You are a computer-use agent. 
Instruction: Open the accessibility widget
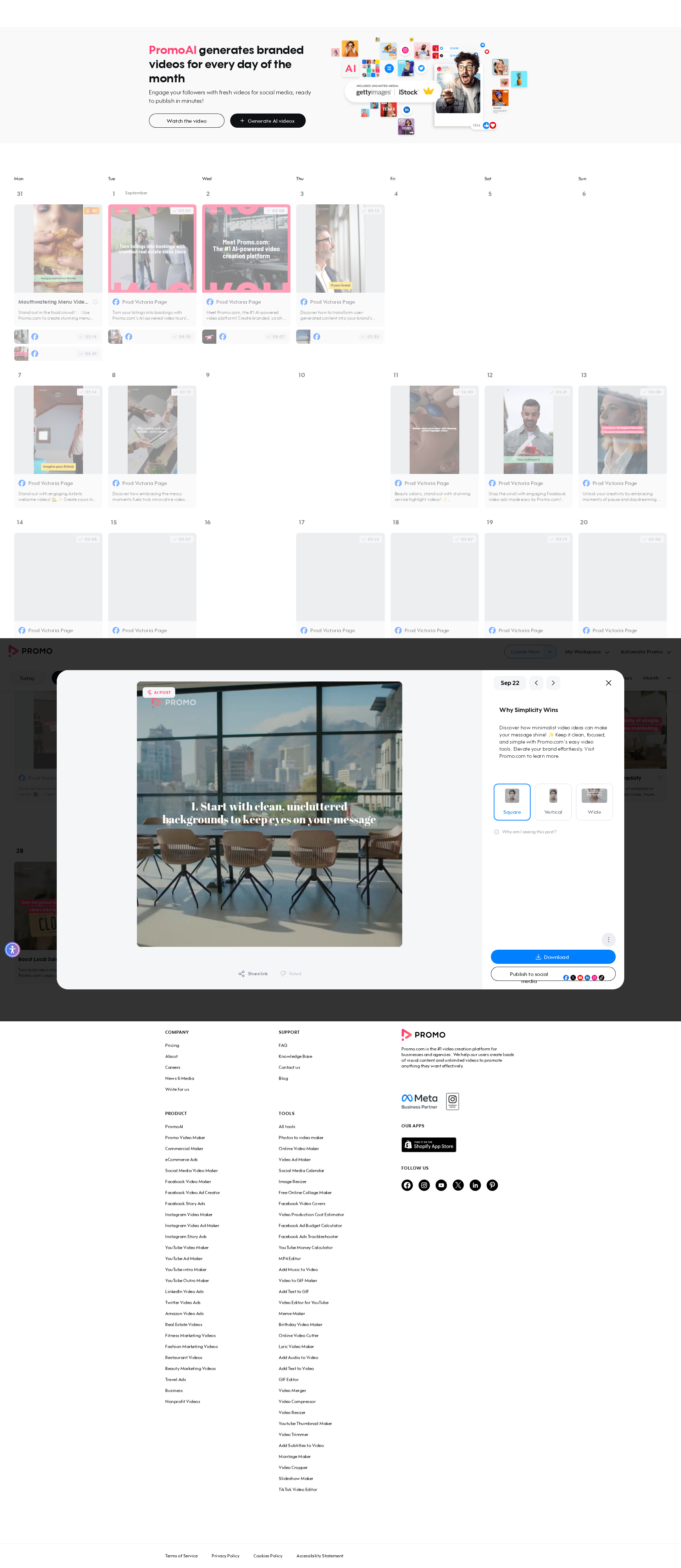(13, 949)
